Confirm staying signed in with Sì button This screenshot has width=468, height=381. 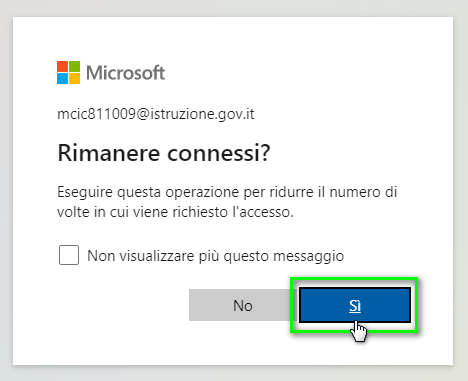click(355, 305)
